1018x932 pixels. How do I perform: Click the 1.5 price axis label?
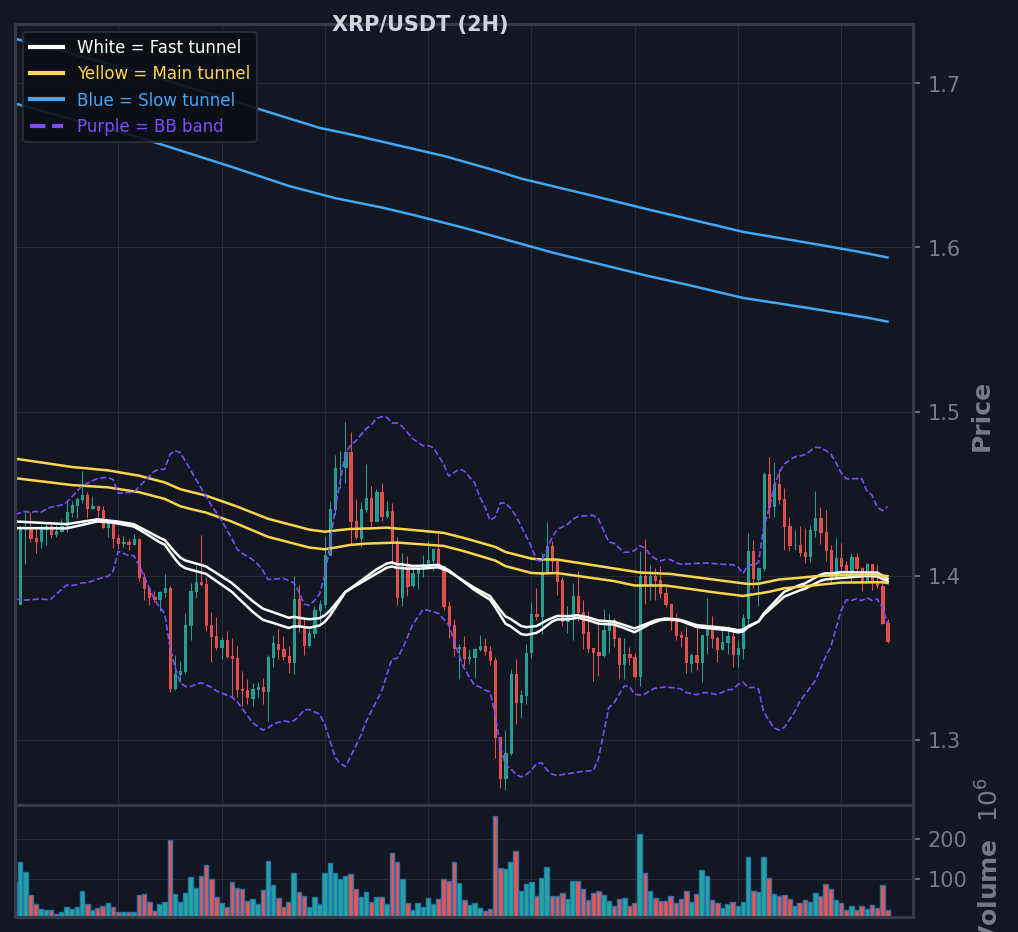[x=943, y=412]
